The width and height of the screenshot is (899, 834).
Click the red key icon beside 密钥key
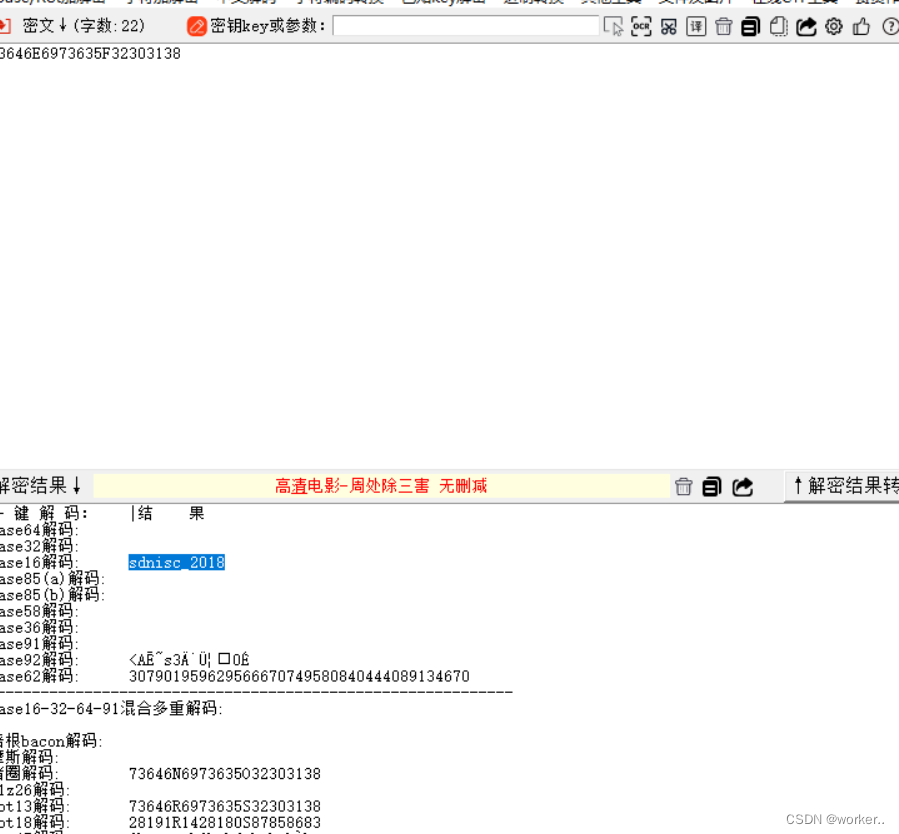point(198,27)
